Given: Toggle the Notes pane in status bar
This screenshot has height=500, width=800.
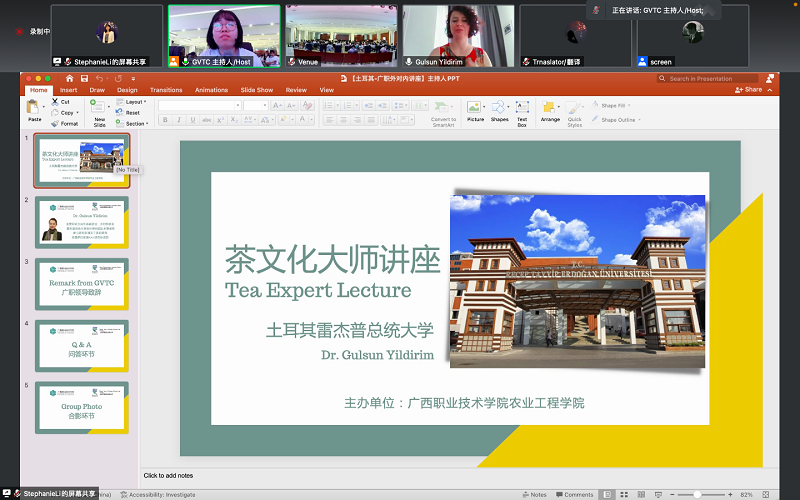Looking at the screenshot, I should pyautogui.click(x=536, y=494).
